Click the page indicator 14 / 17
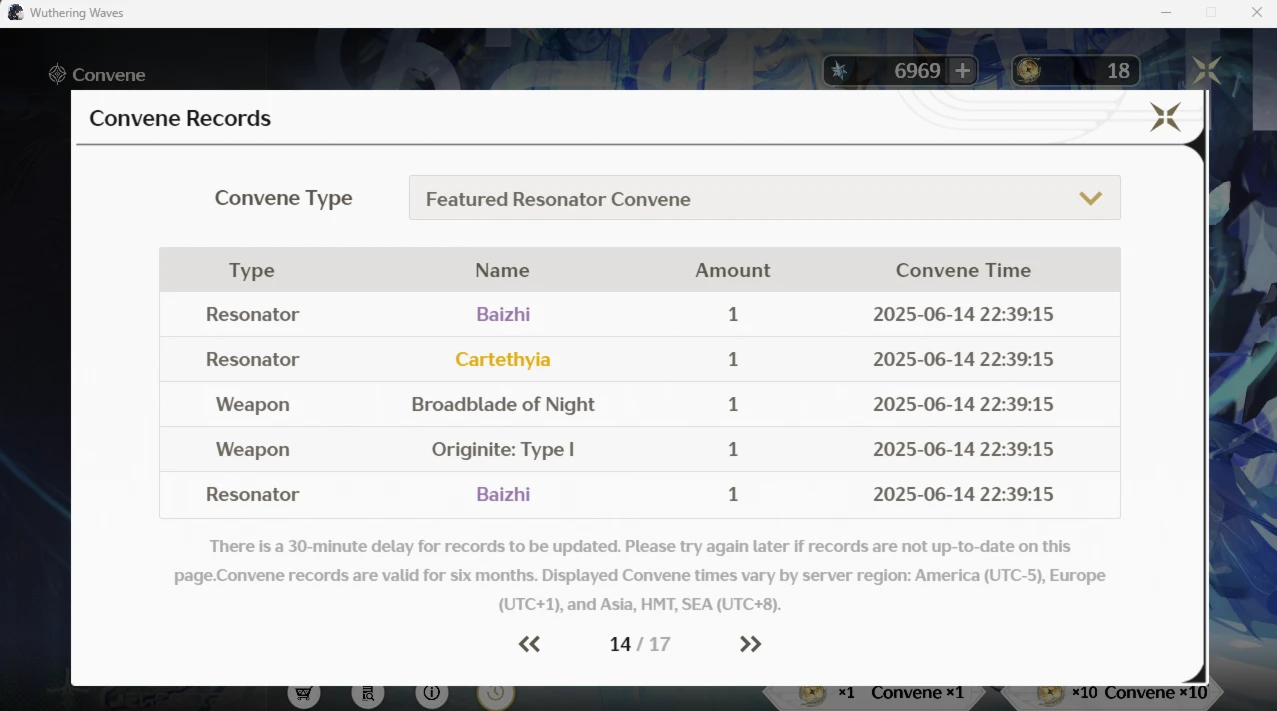Viewport: 1277px width, 711px height. [x=640, y=644]
